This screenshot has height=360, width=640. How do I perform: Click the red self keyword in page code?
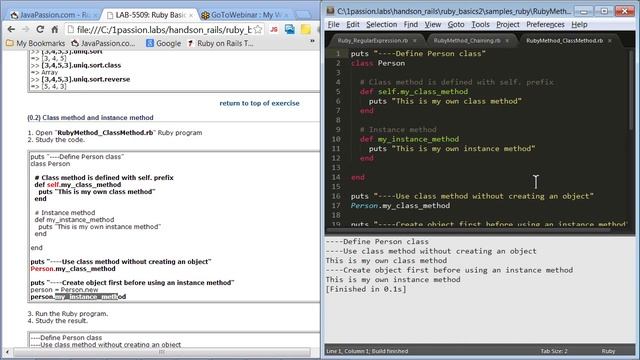pos(53,185)
